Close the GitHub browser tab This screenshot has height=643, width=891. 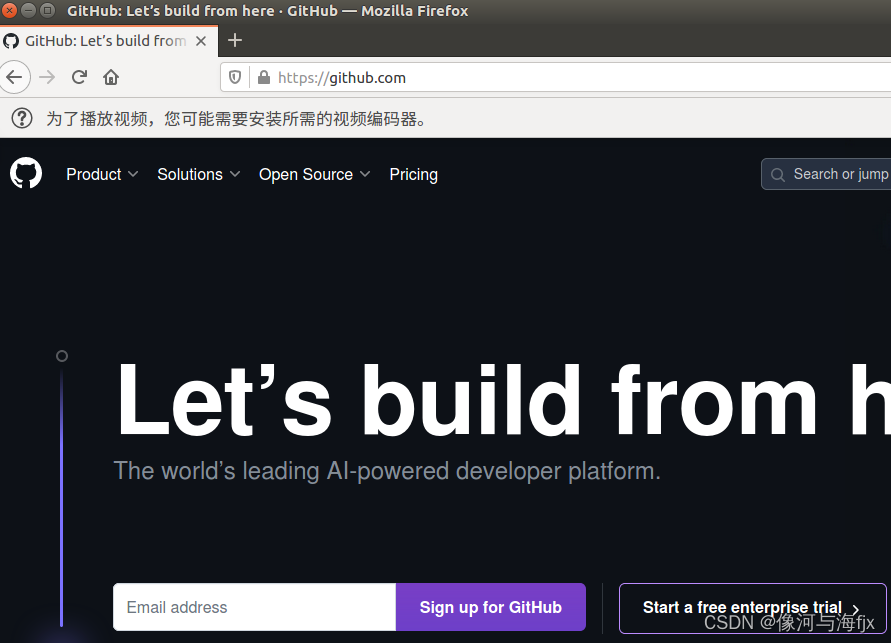click(x=201, y=41)
